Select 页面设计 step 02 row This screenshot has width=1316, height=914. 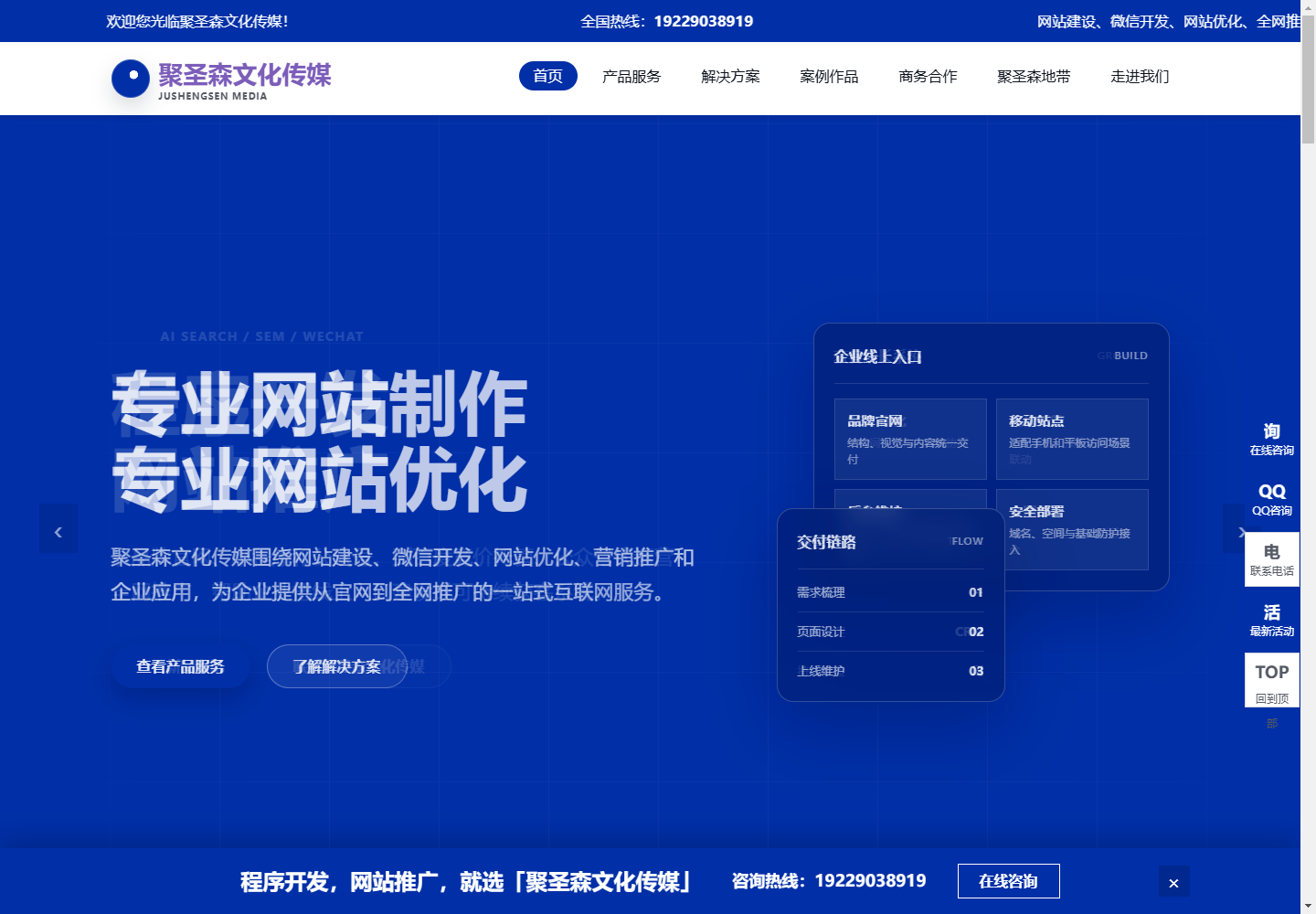[890, 632]
